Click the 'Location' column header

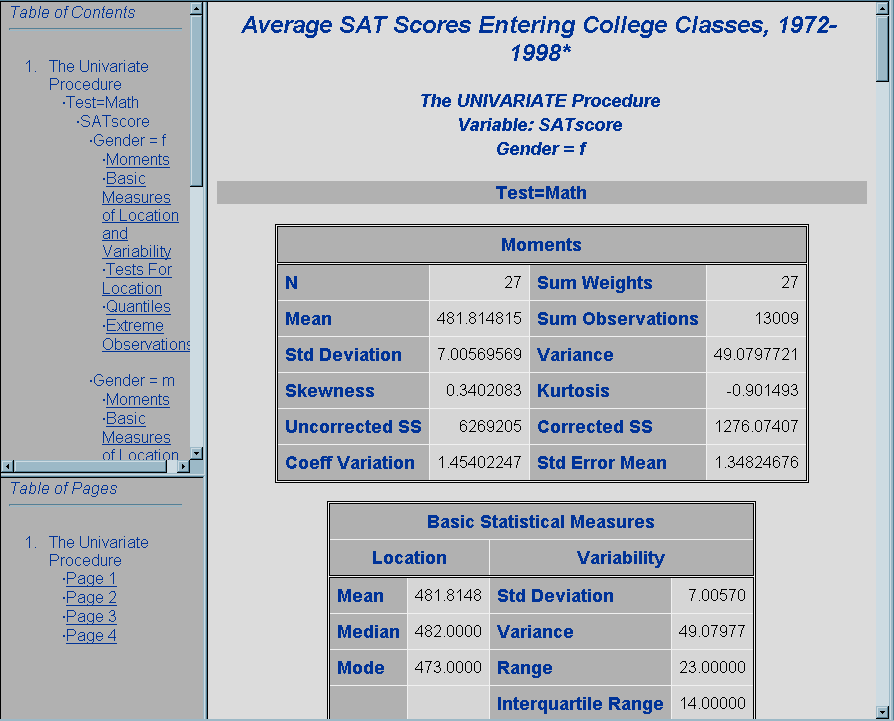(409, 557)
